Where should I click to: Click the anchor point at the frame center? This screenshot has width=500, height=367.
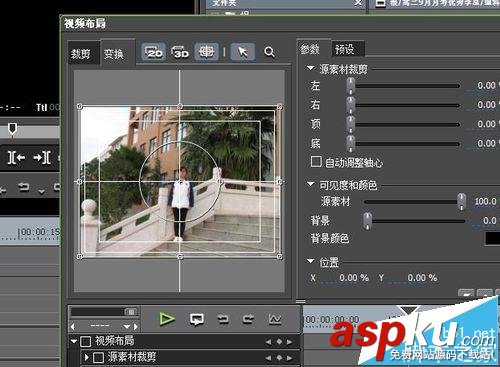pos(180,182)
